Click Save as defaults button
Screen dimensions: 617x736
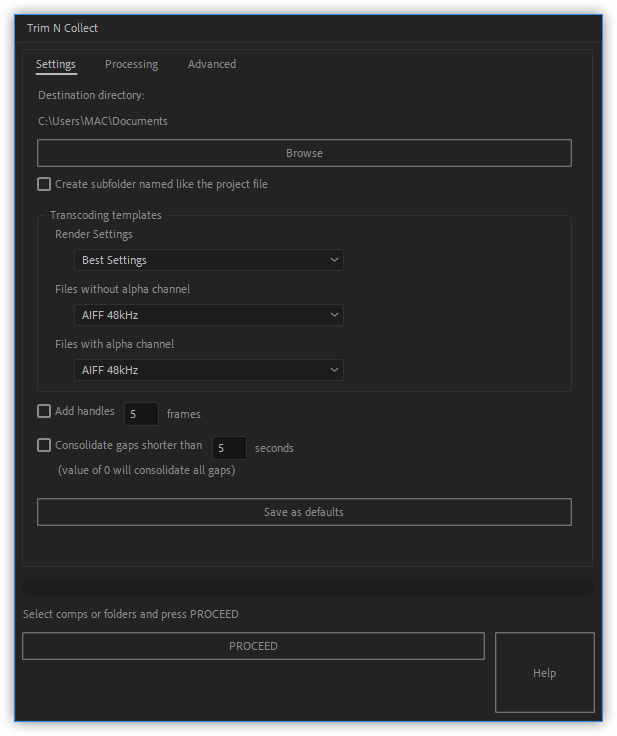(x=304, y=512)
